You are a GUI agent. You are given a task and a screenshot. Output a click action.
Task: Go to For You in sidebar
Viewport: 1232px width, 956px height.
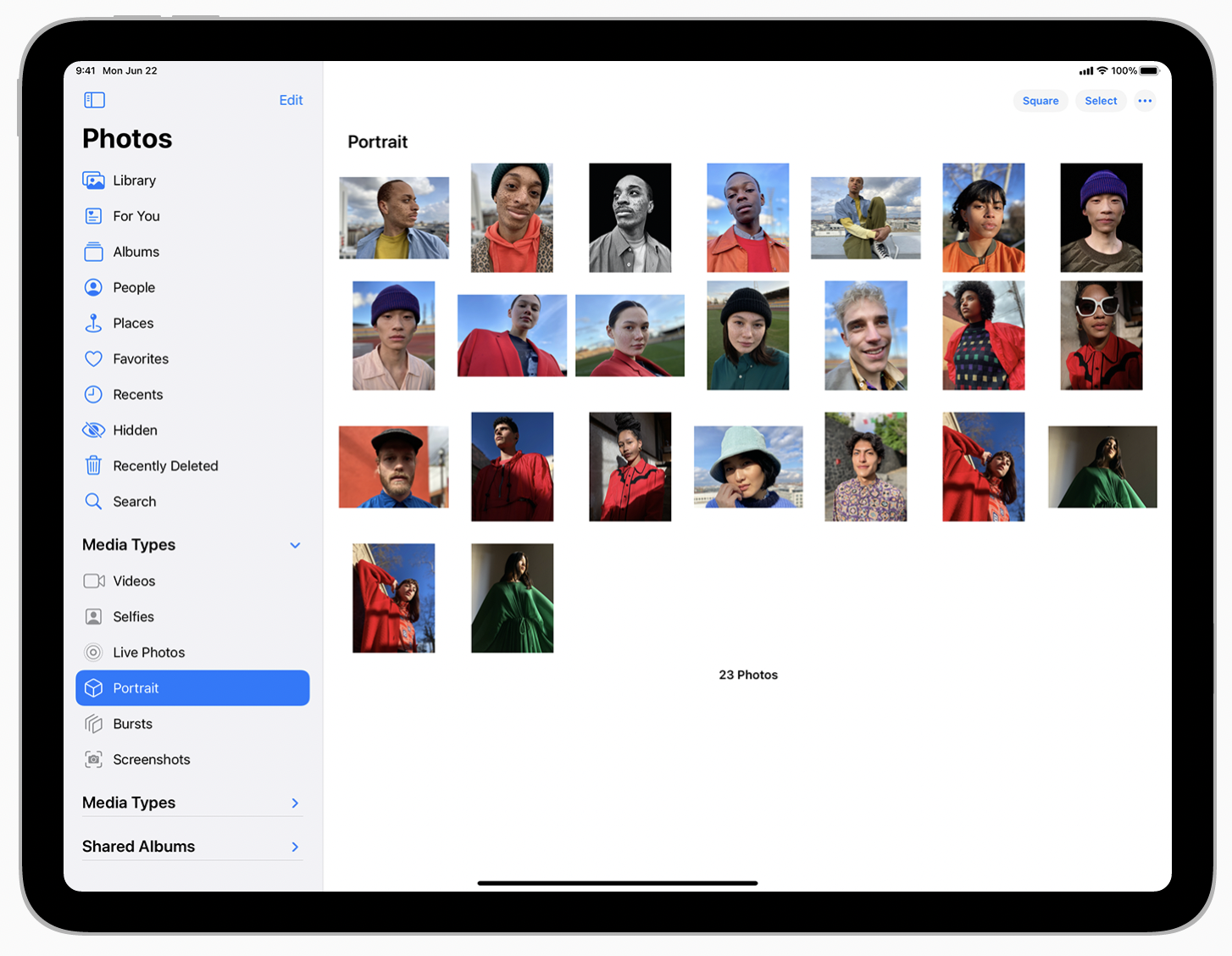tap(192, 216)
